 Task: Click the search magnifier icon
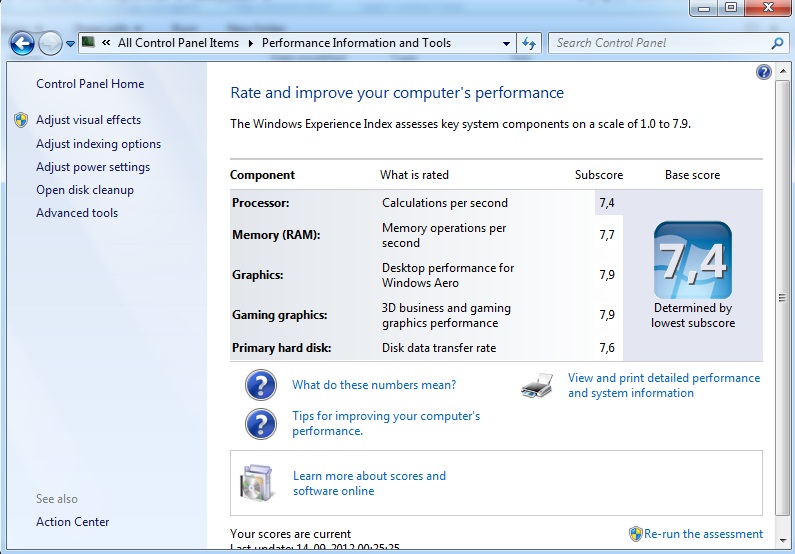777,44
